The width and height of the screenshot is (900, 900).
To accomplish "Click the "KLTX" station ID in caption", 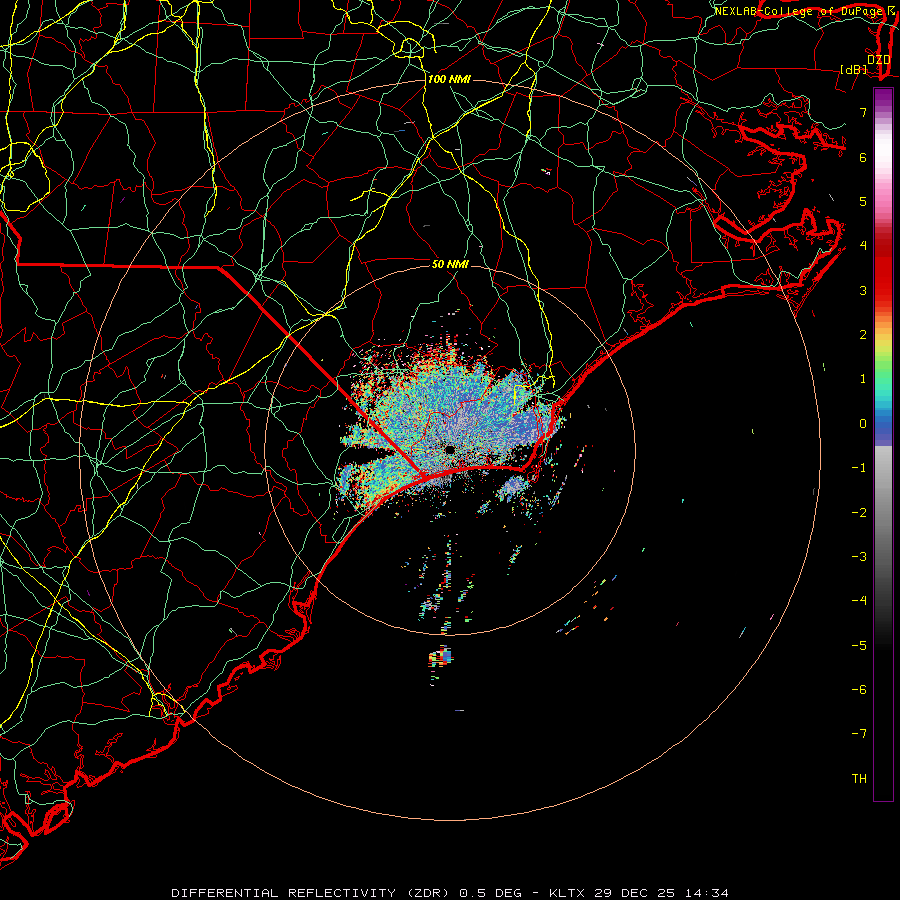I will pos(567,893).
